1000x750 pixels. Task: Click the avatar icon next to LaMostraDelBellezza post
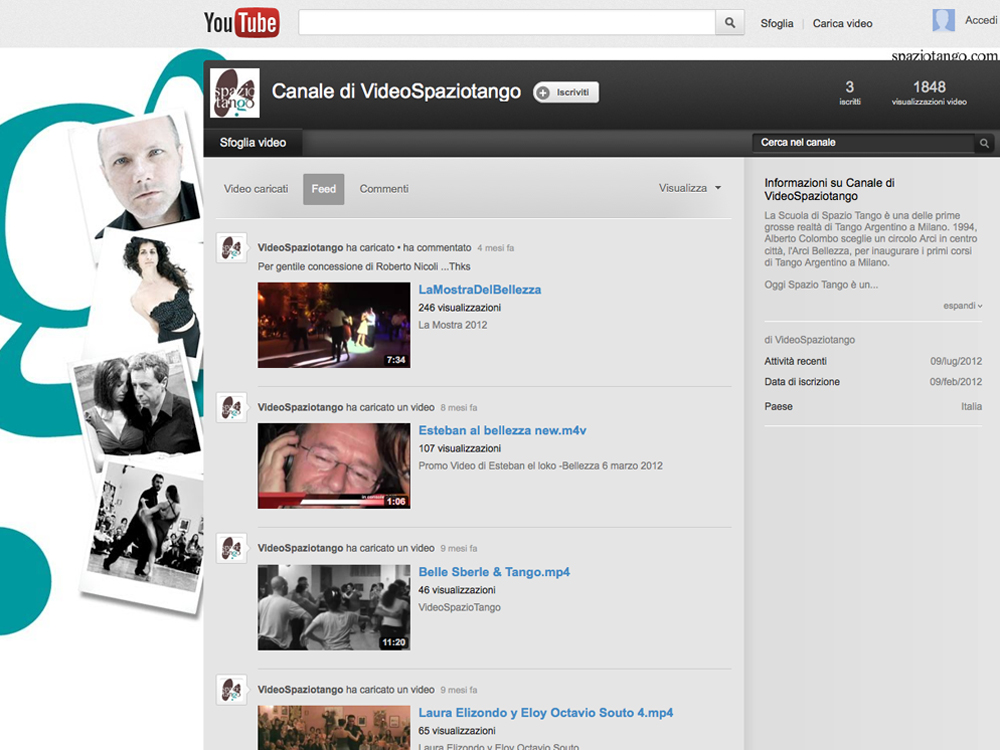[231, 247]
